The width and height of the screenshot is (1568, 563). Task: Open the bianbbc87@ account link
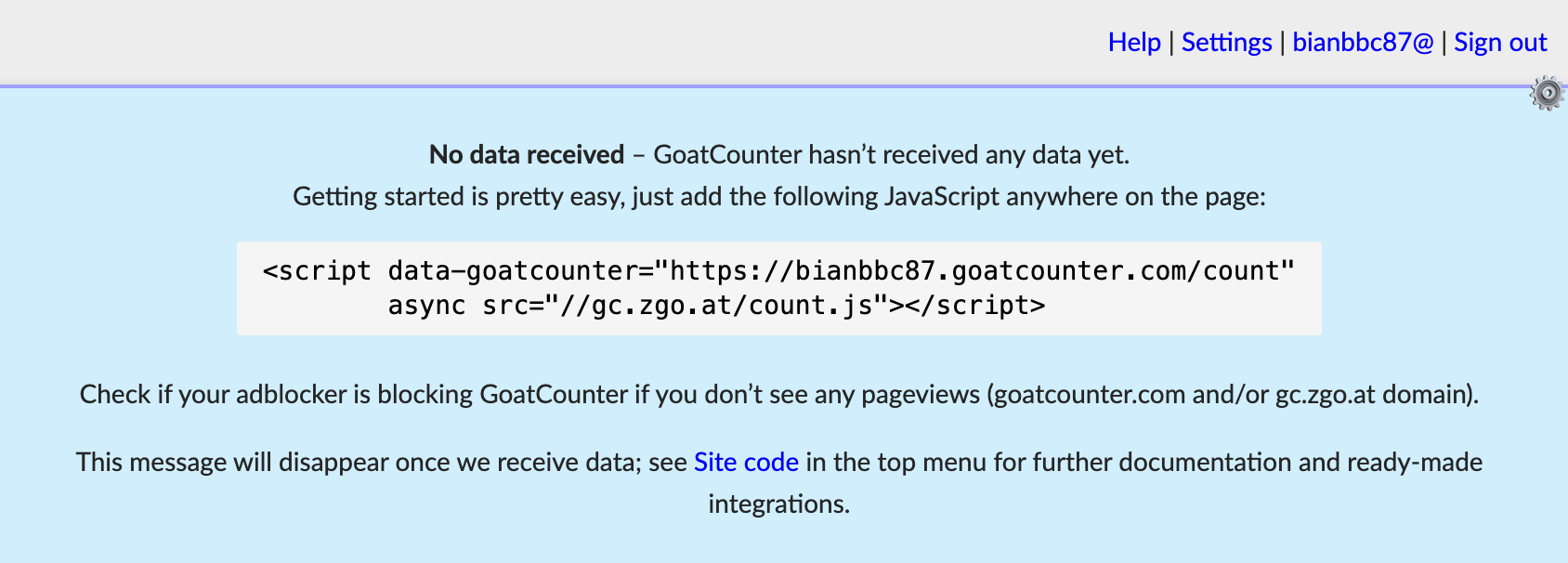pos(1363,43)
